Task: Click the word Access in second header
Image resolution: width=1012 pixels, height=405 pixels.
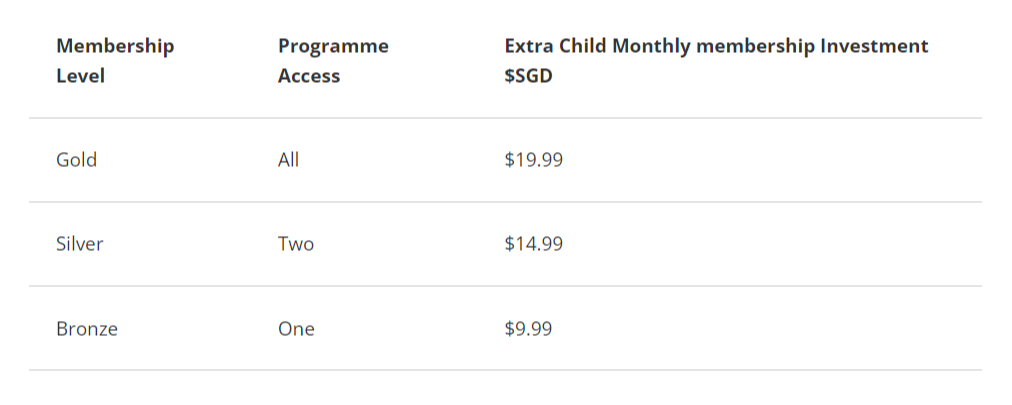Action: click(x=309, y=76)
